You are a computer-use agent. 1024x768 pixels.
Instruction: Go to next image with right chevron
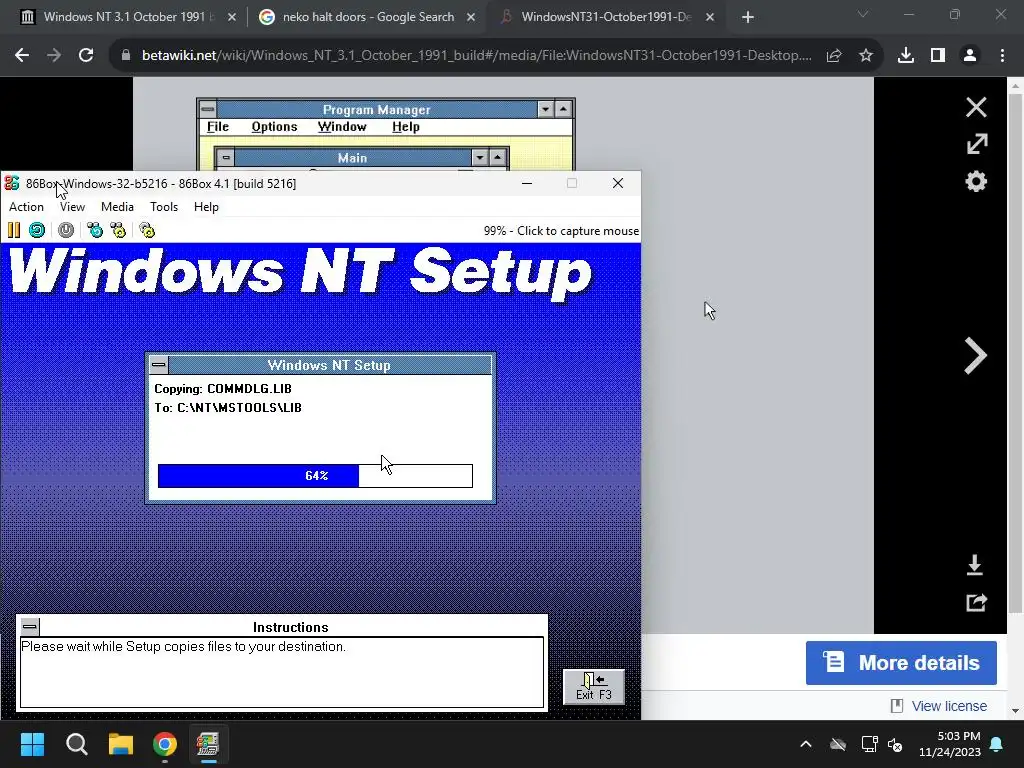click(975, 356)
